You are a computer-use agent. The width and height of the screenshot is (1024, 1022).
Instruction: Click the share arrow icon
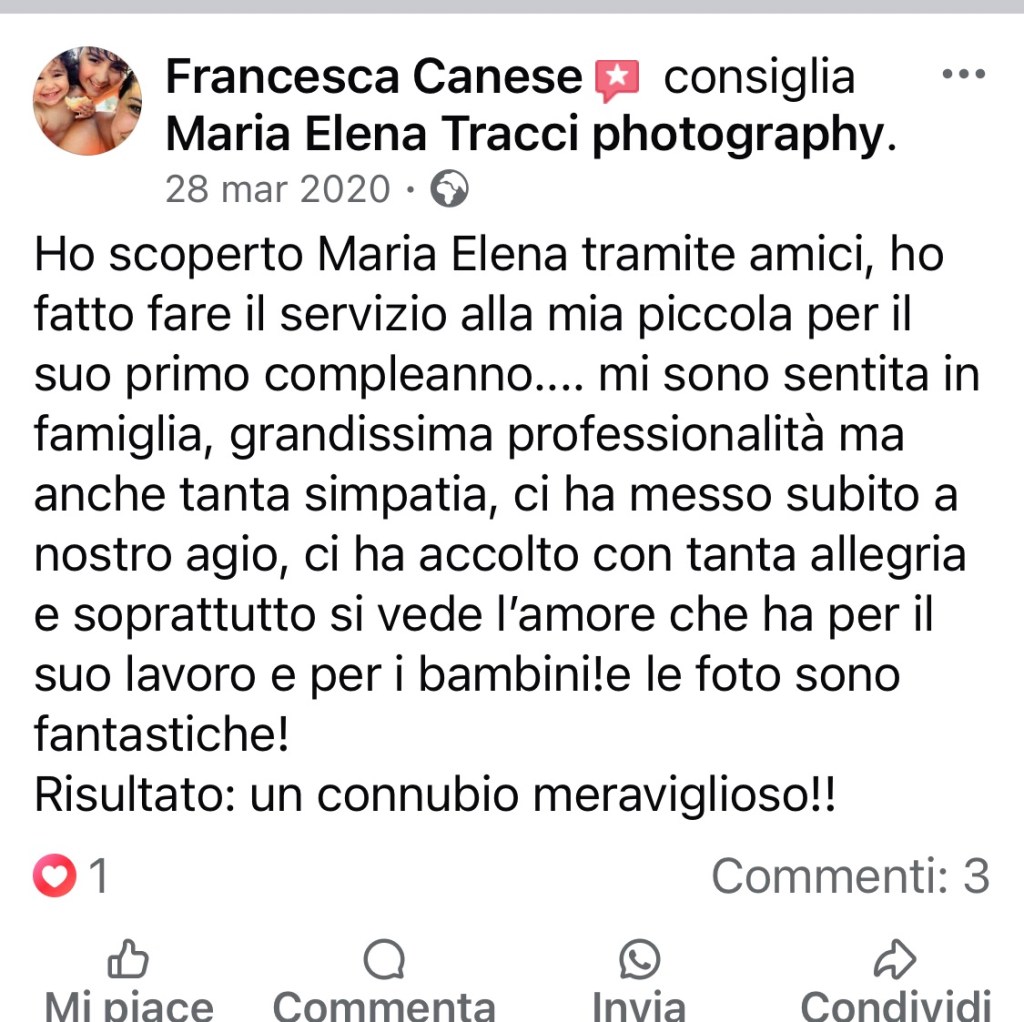pos(895,959)
